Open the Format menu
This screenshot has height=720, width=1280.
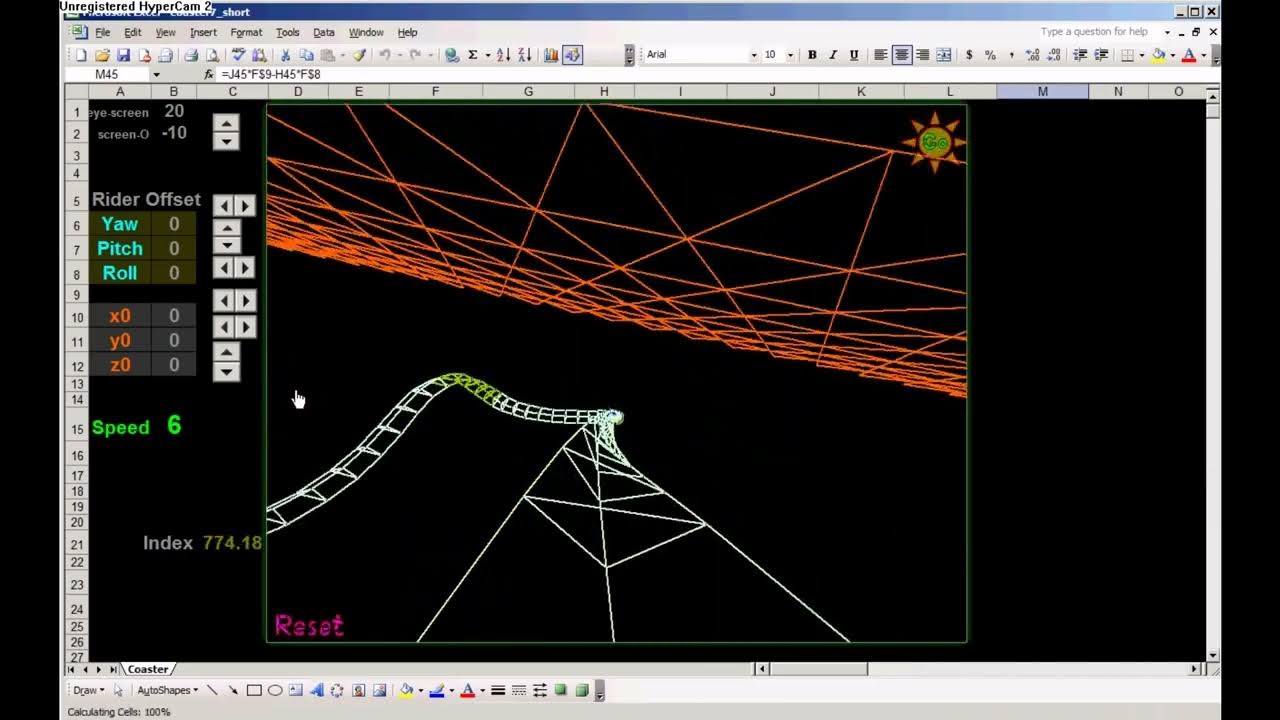246,32
